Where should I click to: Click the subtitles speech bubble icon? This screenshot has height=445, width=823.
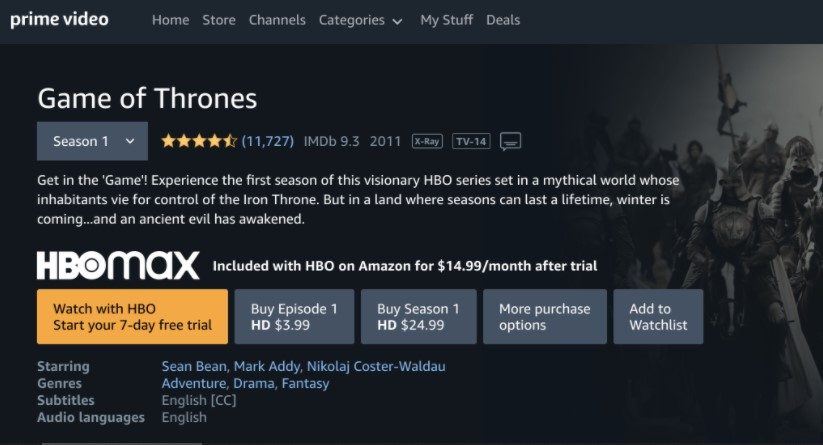click(510, 141)
